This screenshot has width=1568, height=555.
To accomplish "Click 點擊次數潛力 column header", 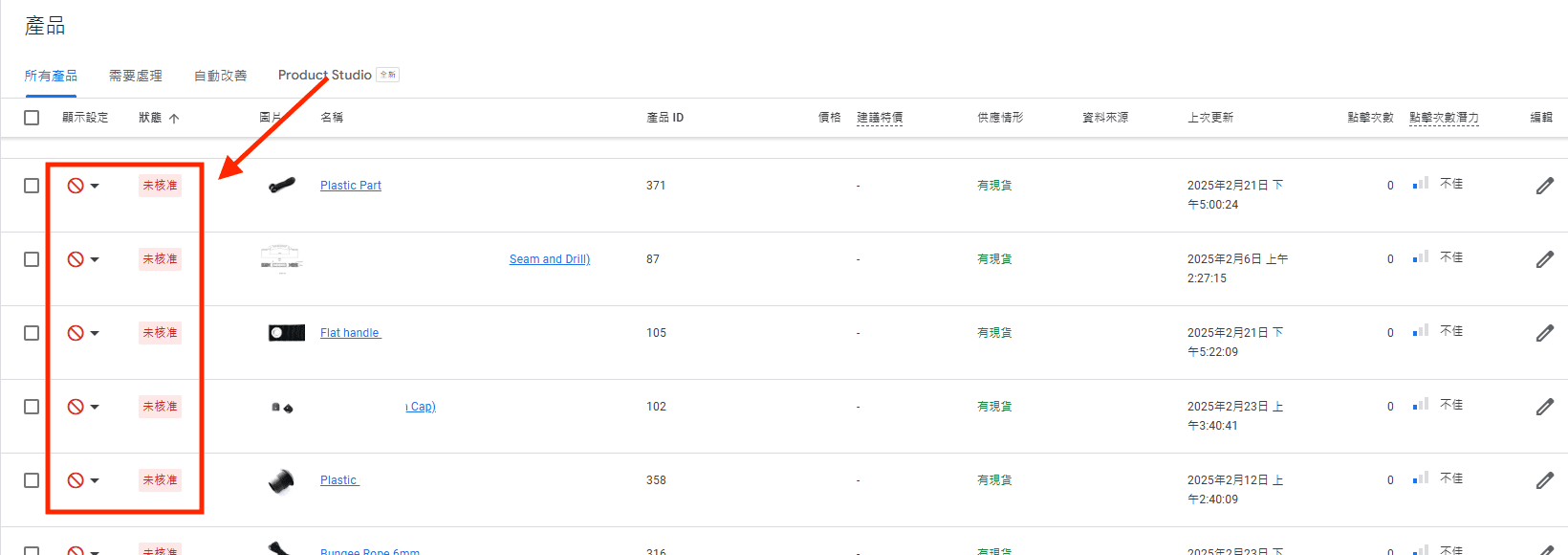I will pos(1444,118).
